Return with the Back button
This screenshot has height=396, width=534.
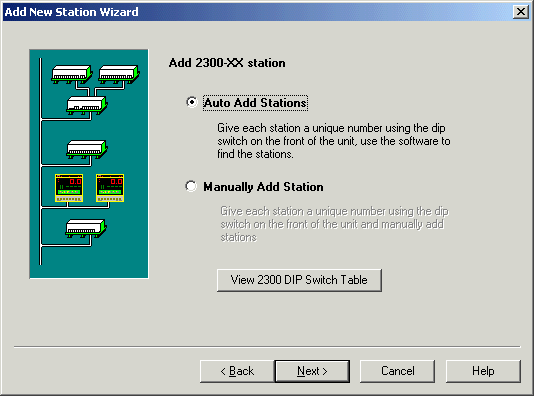tap(237, 371)
